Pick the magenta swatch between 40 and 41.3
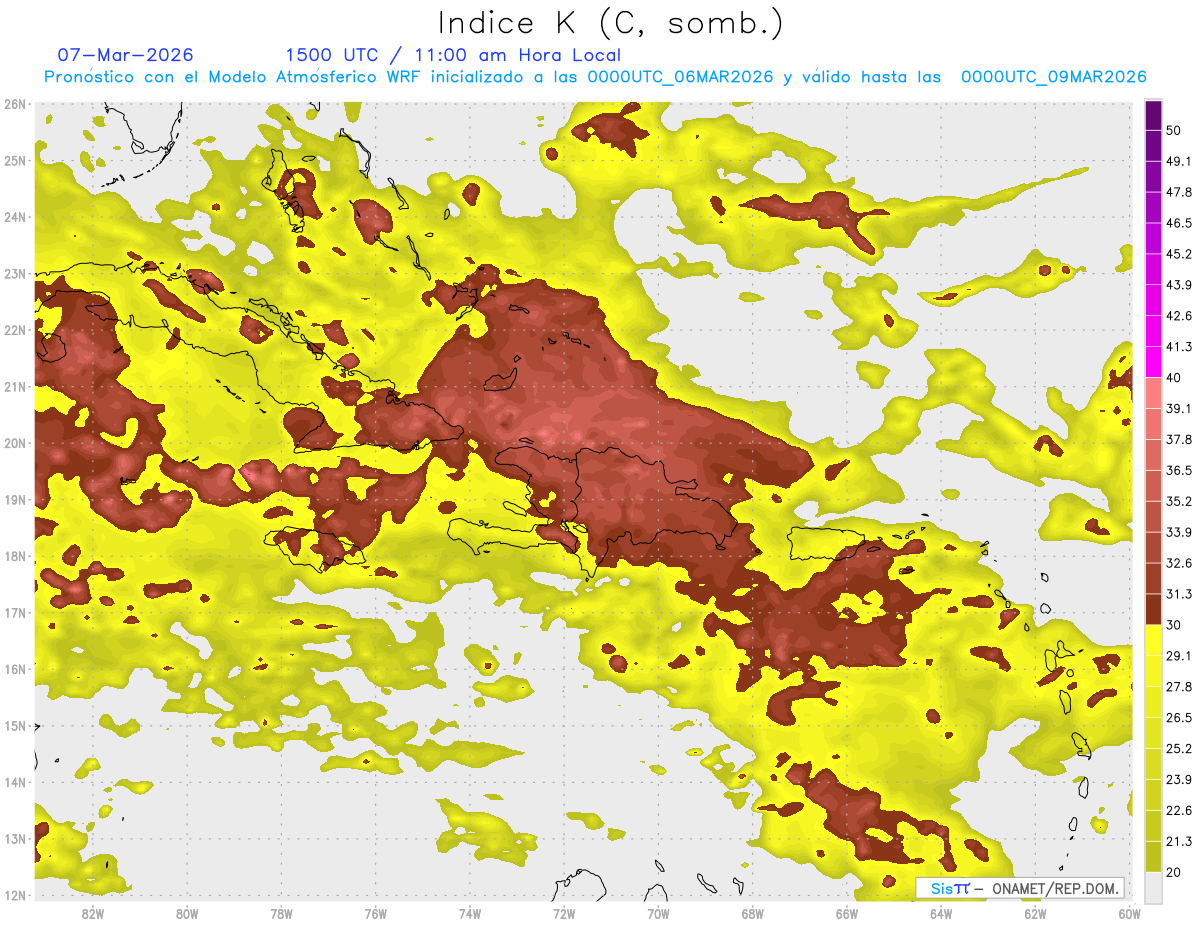 pyautogui.click(x=1153, y=362)
